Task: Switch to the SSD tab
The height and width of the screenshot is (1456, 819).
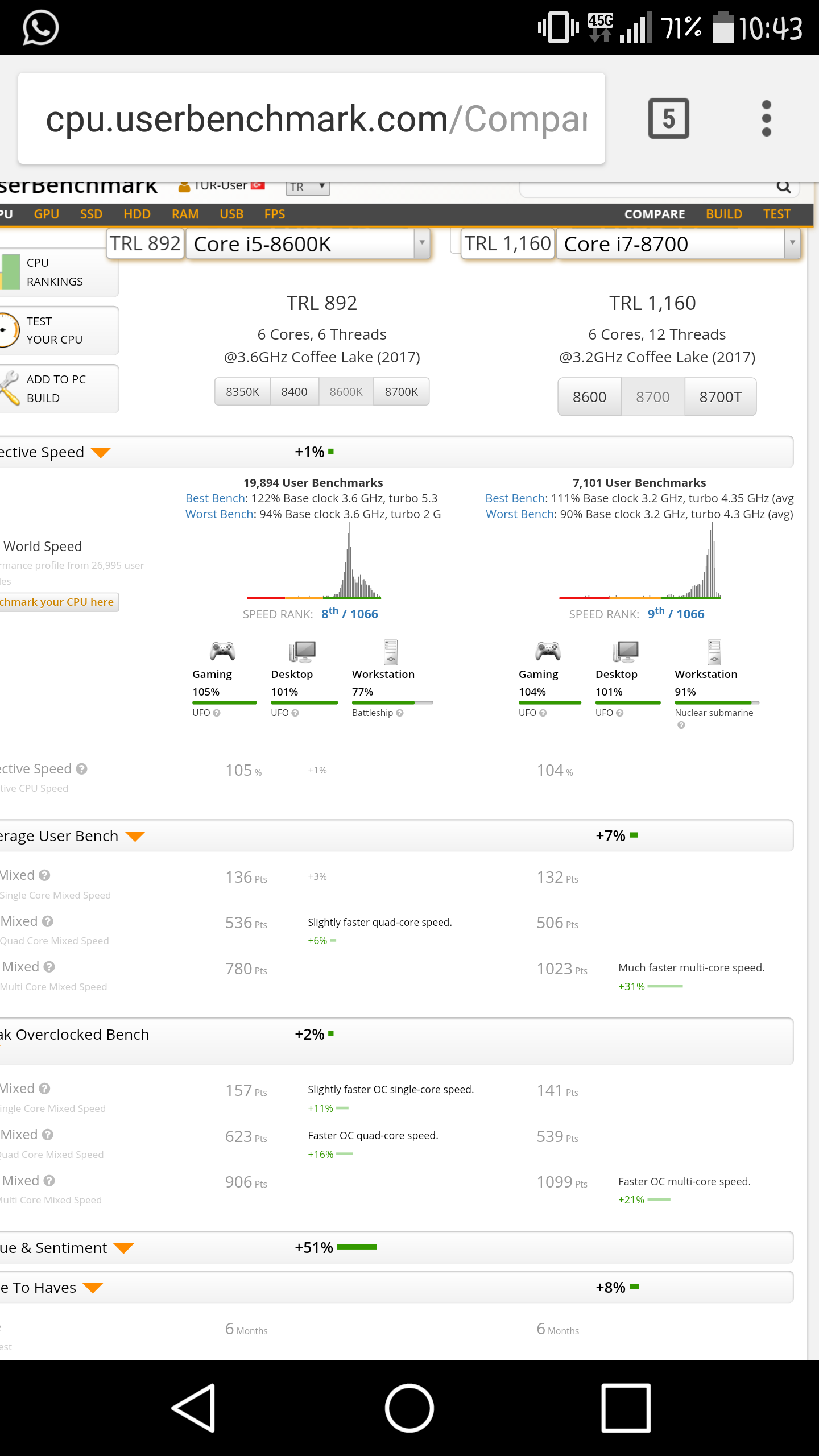Action: click(x=91, y=214)
